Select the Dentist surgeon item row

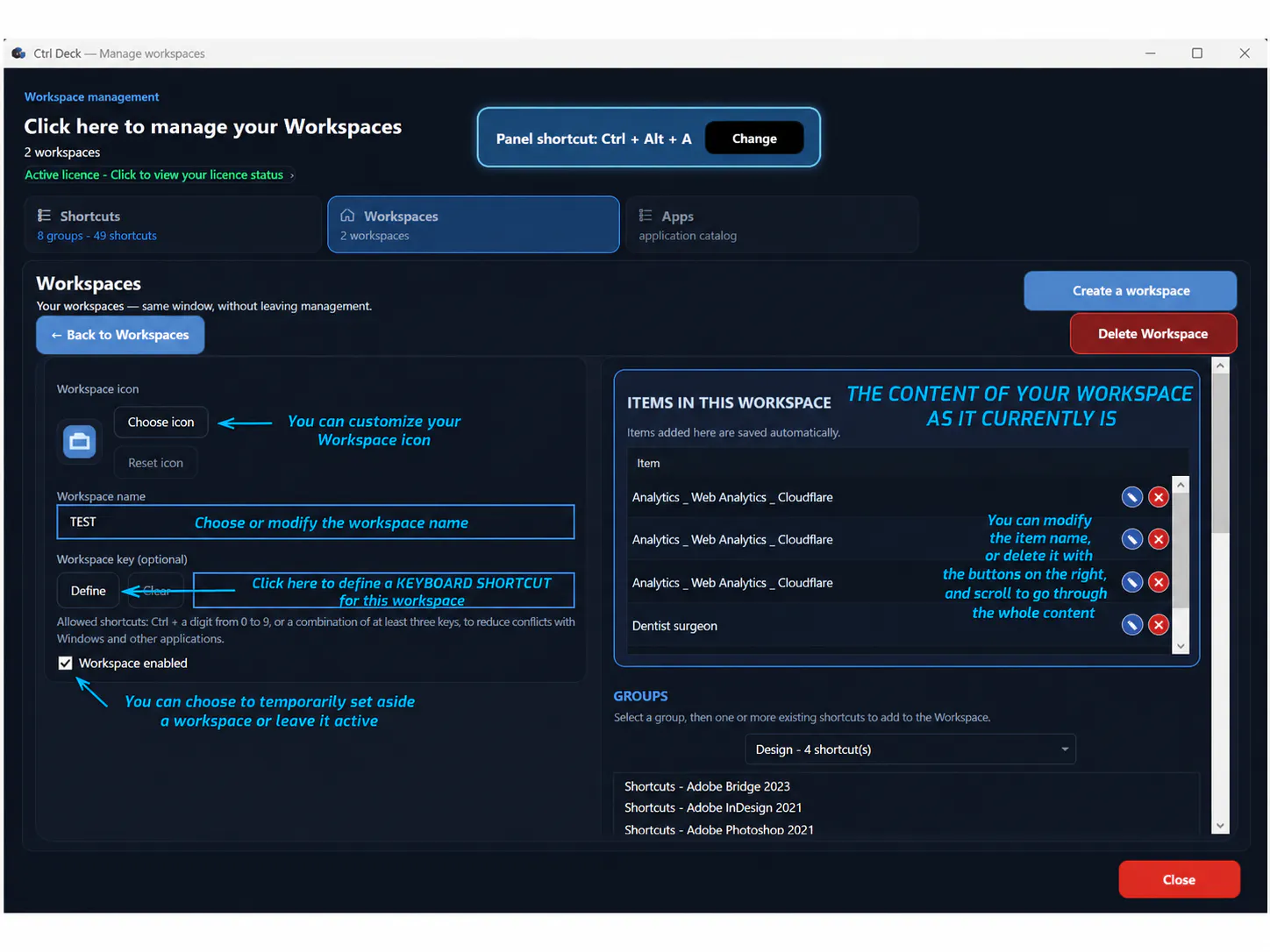(x=900, y=626)
